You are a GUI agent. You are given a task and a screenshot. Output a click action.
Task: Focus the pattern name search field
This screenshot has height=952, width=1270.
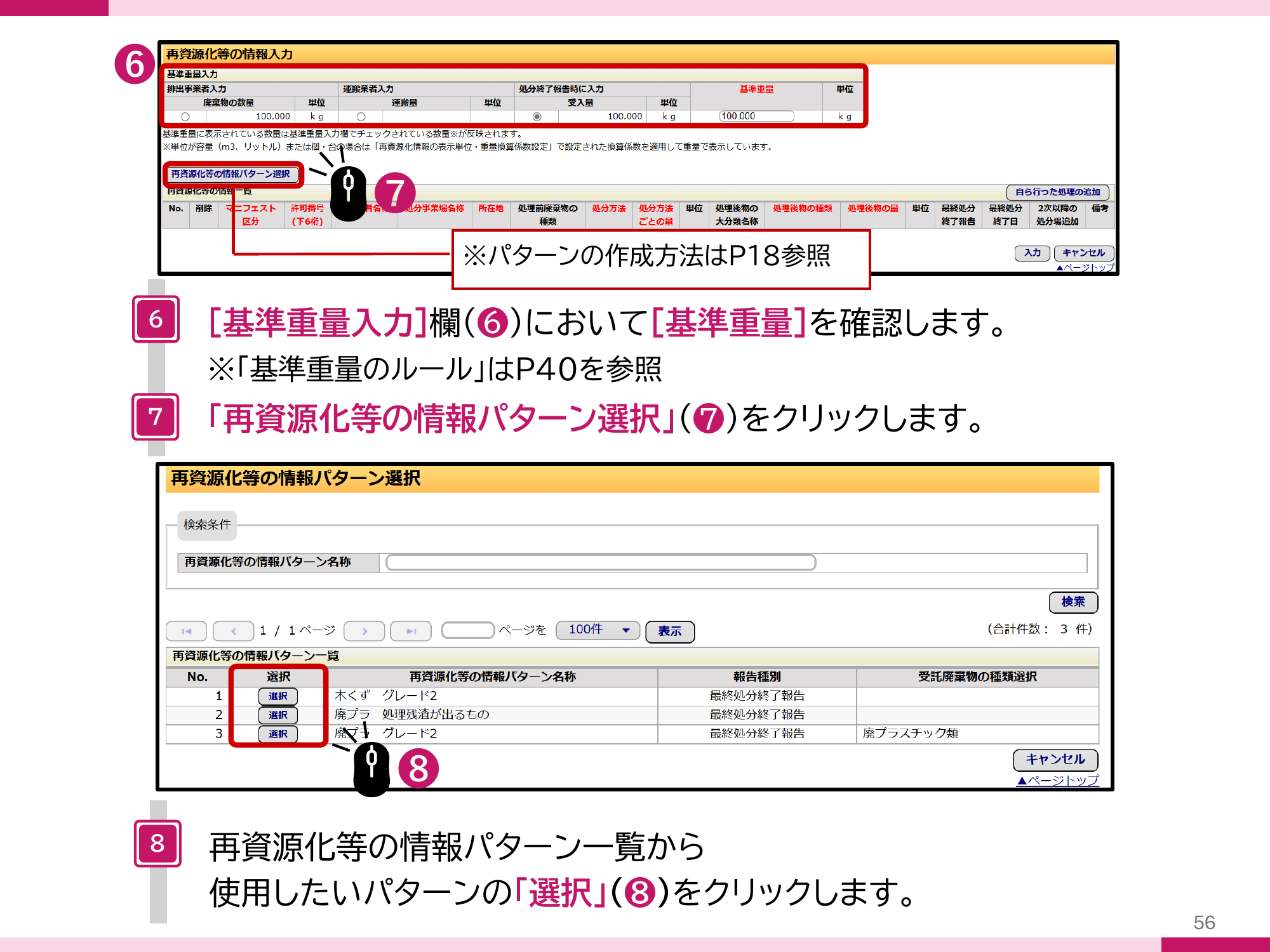(601, 562)
